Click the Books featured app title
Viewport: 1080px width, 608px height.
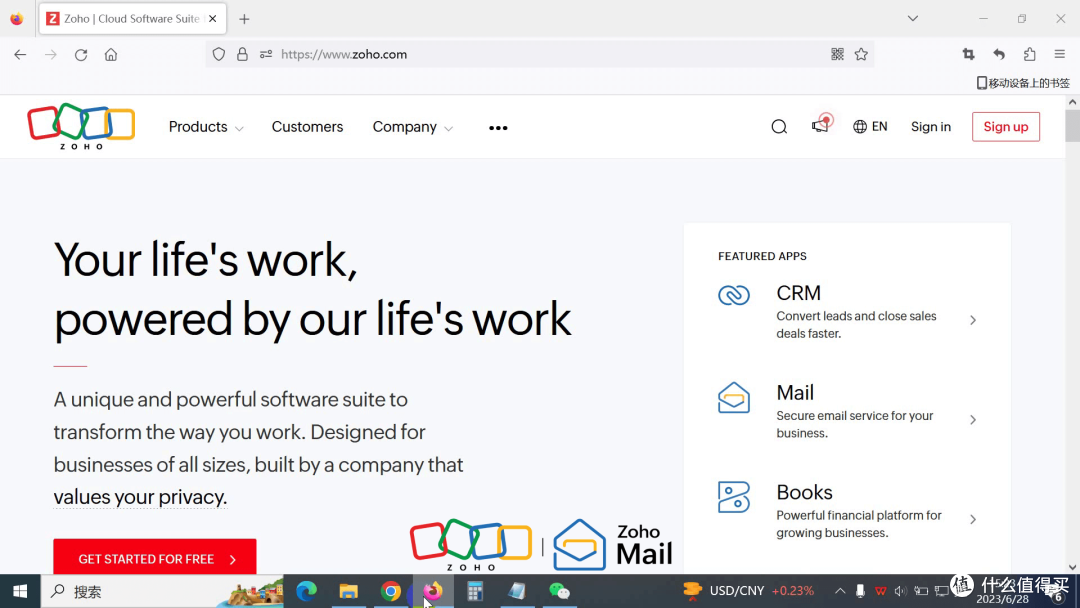coord(804,493)
